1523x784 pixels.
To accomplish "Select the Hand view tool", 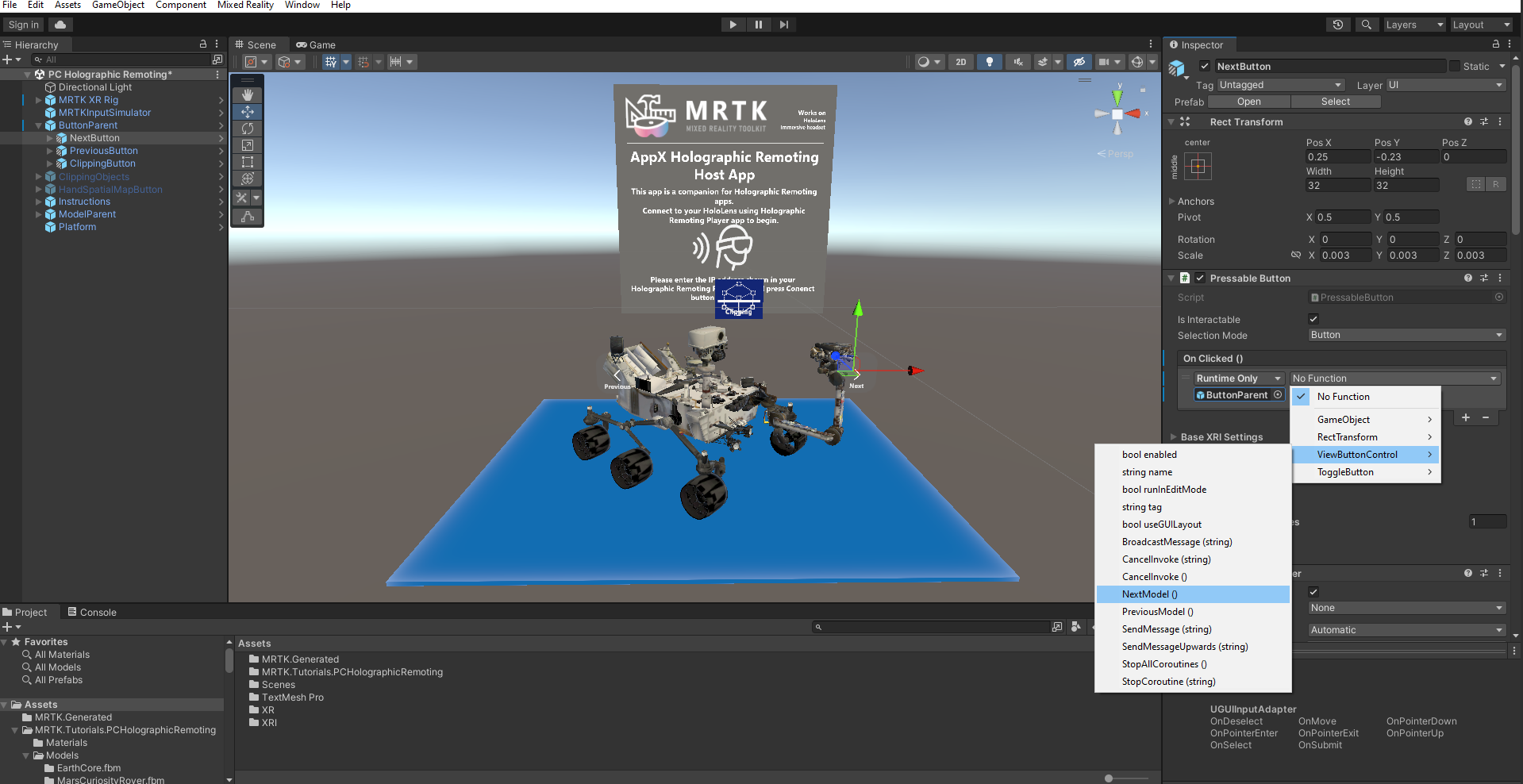I will point(247,94).
